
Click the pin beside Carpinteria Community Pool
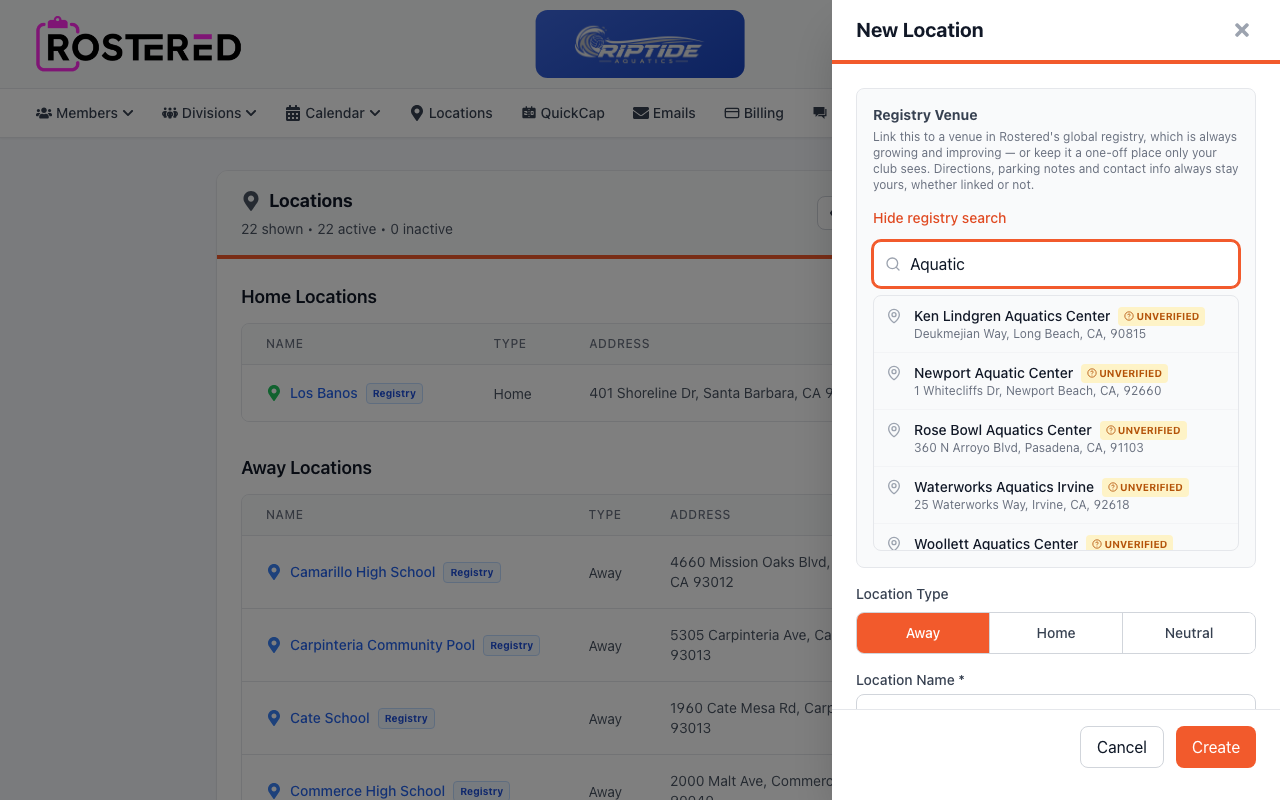pos(274,645)
